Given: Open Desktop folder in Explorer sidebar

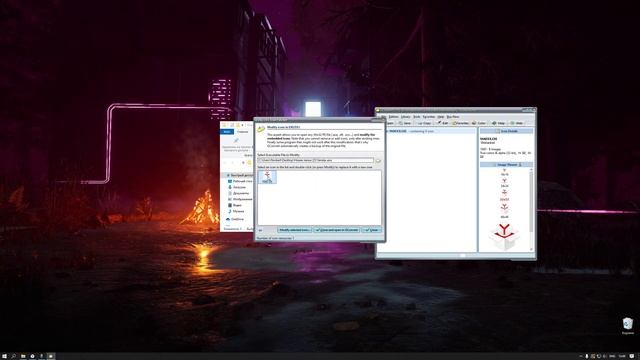Looking at the screenshot, I should pos(241,181).
